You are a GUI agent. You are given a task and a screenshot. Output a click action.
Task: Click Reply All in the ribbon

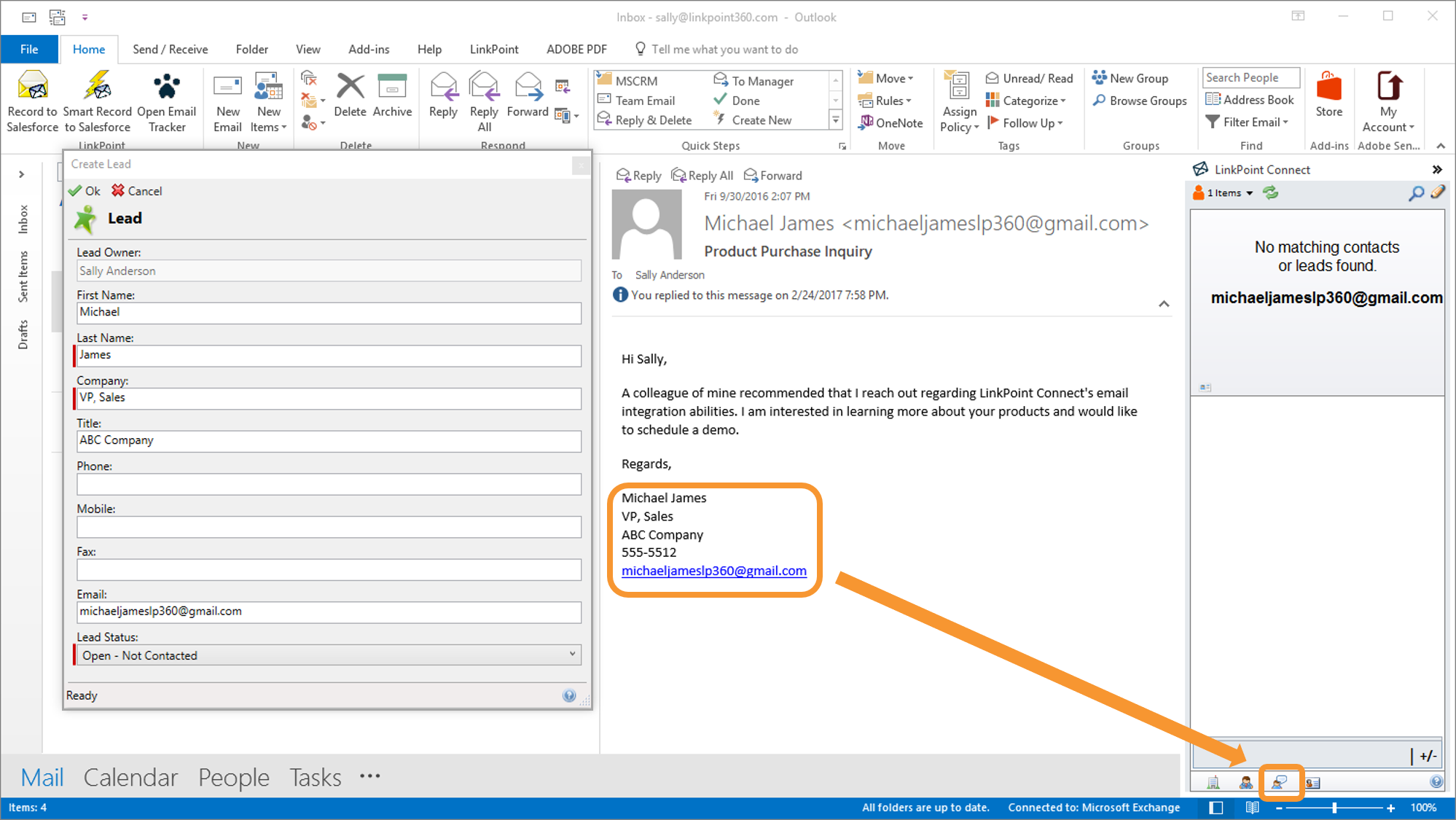point(484,101)
